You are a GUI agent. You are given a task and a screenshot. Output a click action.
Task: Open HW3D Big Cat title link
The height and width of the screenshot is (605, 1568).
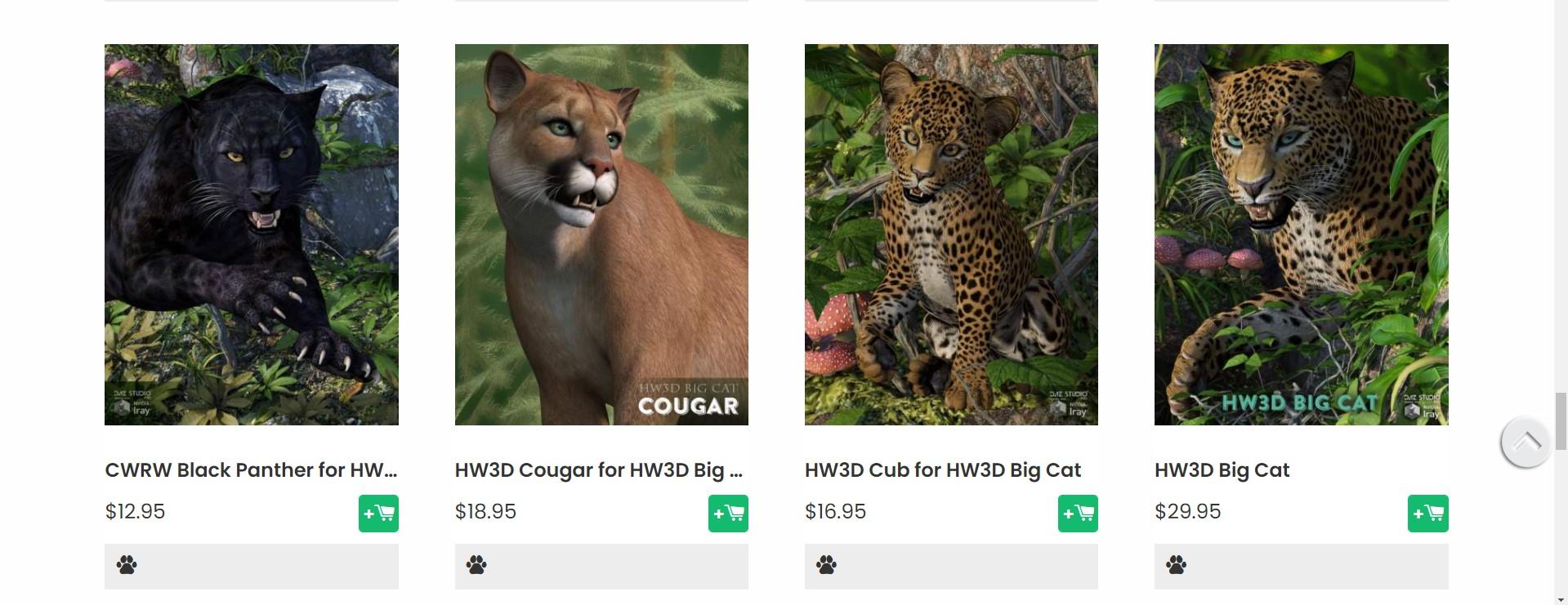coord(1222,470)
